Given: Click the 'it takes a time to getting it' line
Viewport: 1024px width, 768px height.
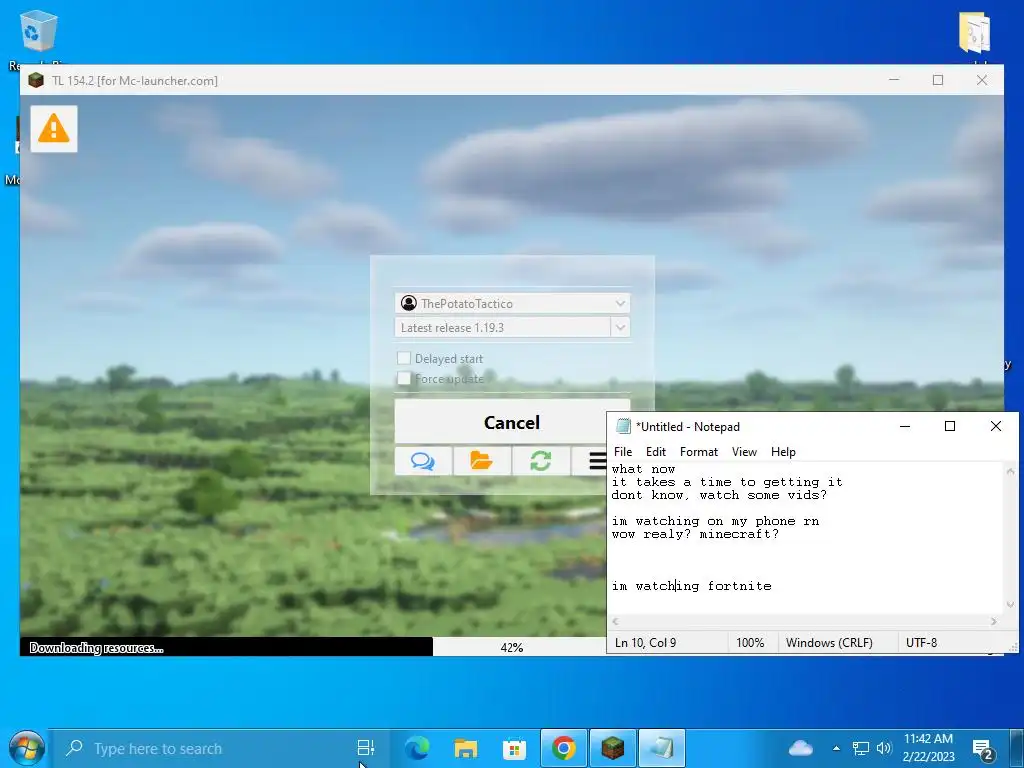Looking at the screenshot, I should click(x=727, y=482).
